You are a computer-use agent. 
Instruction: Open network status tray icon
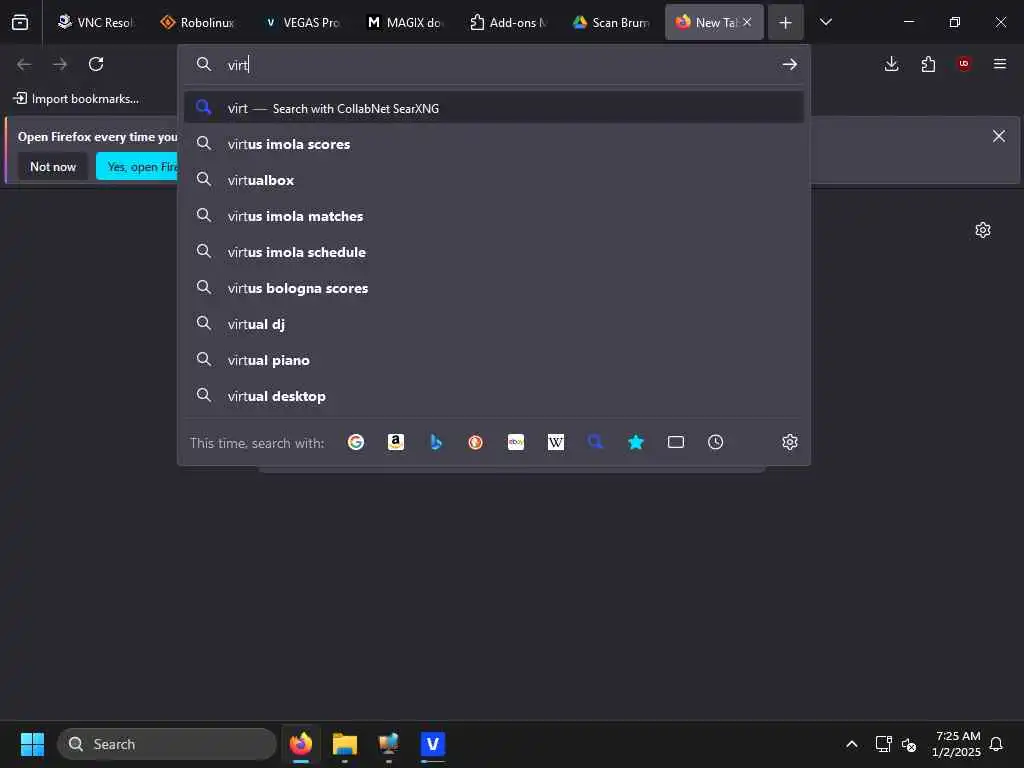[883, 744]
